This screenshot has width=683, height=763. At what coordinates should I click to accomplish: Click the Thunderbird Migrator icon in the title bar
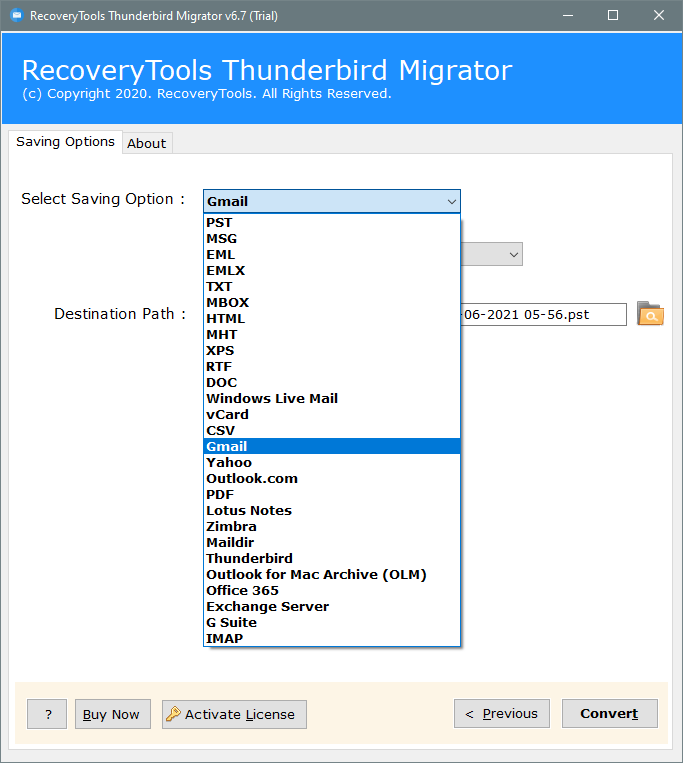pyautogui.click(x=17, y=16)
